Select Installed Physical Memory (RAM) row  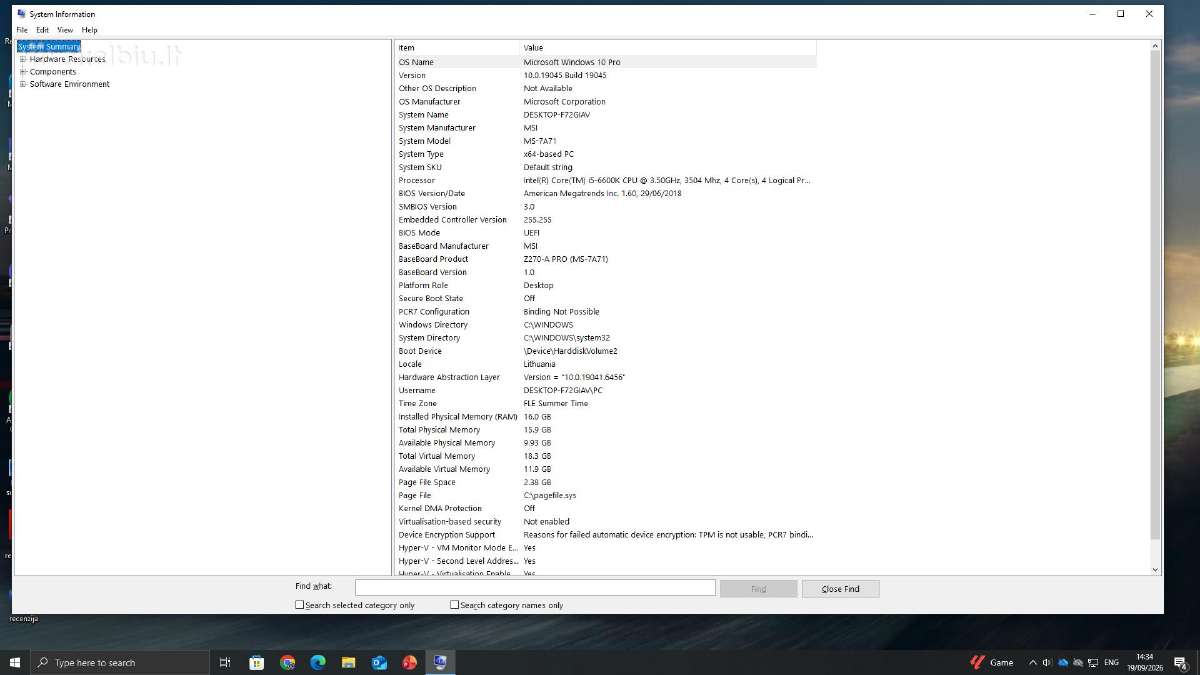pyautogui.click(x=606, y=416)
